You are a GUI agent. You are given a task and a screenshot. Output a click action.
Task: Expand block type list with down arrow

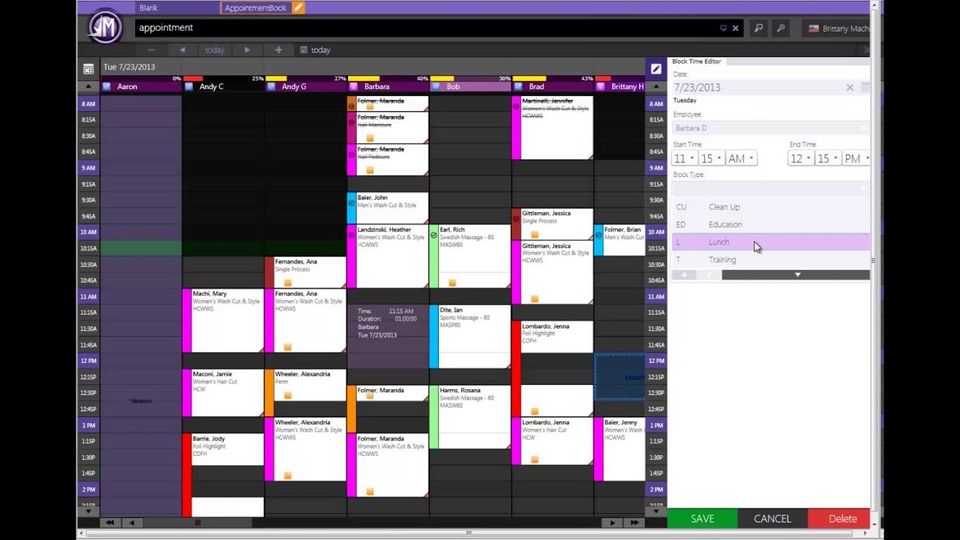(x=796, y=275)
